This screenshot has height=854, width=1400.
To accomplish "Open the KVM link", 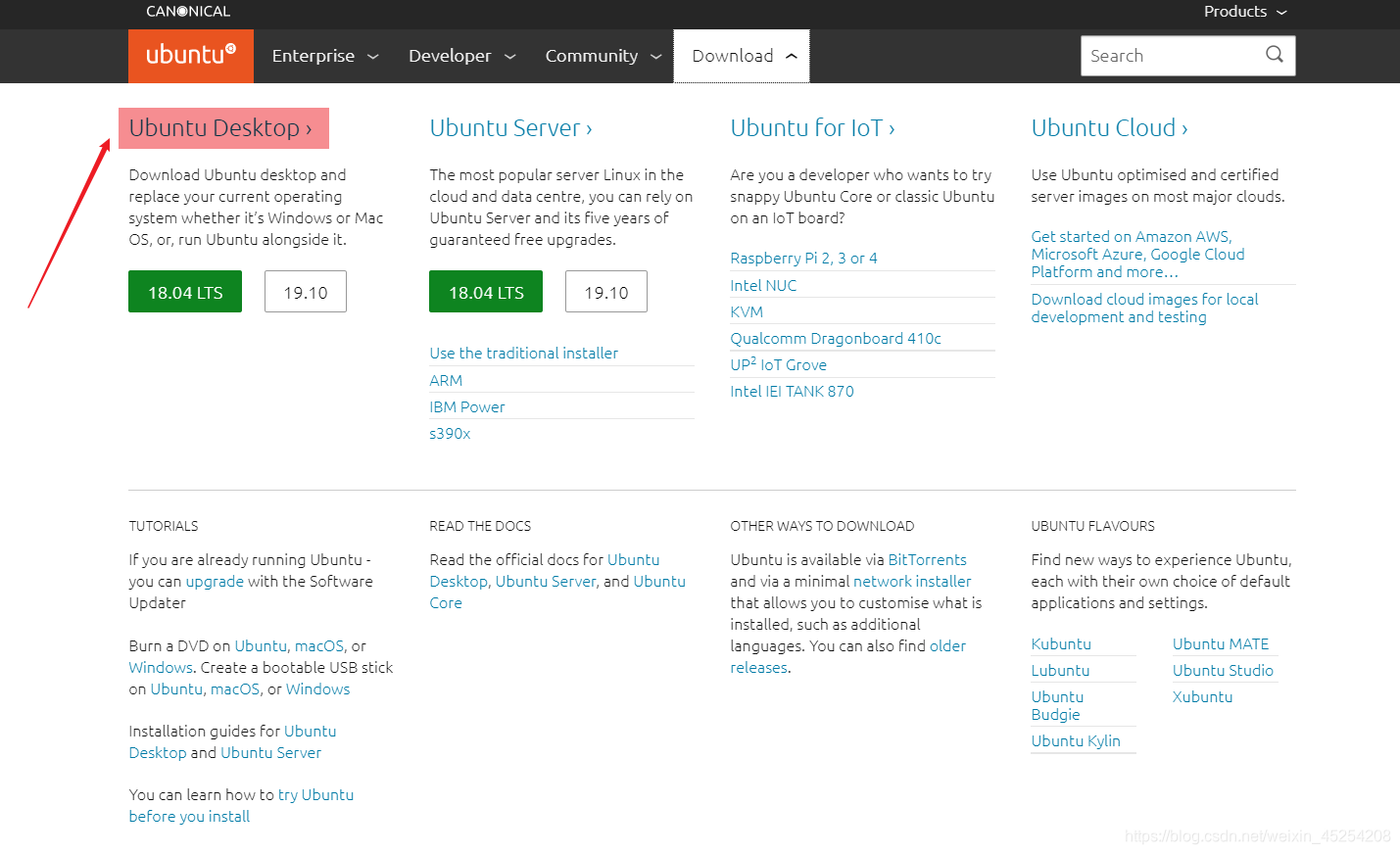I will click(x=747, y=311).
